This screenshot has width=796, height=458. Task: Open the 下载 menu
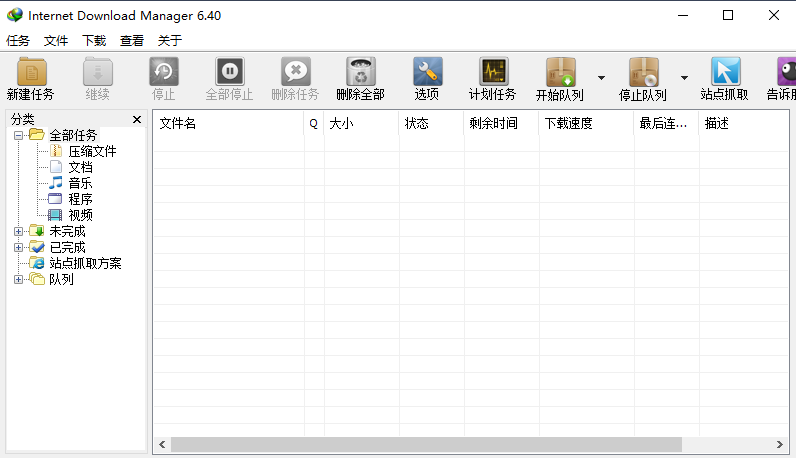[x=94, y=41]
